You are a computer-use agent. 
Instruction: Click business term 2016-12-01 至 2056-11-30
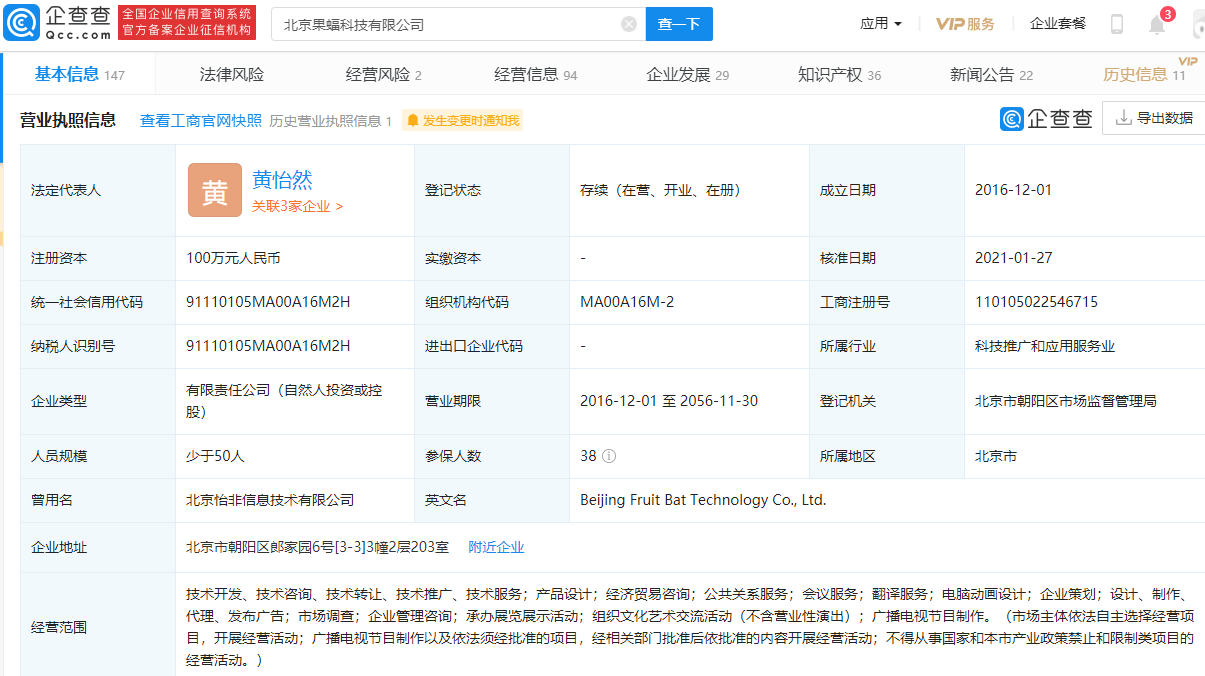pos(669,401)
